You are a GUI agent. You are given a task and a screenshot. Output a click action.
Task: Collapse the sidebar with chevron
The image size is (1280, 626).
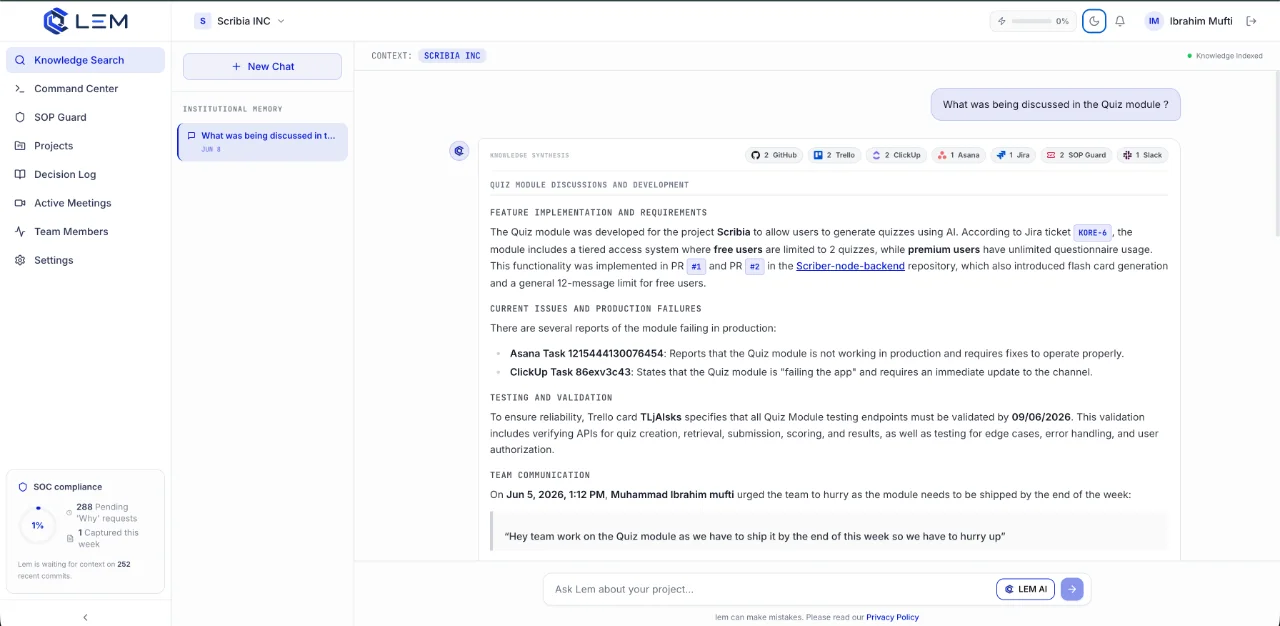pos(85,617)
